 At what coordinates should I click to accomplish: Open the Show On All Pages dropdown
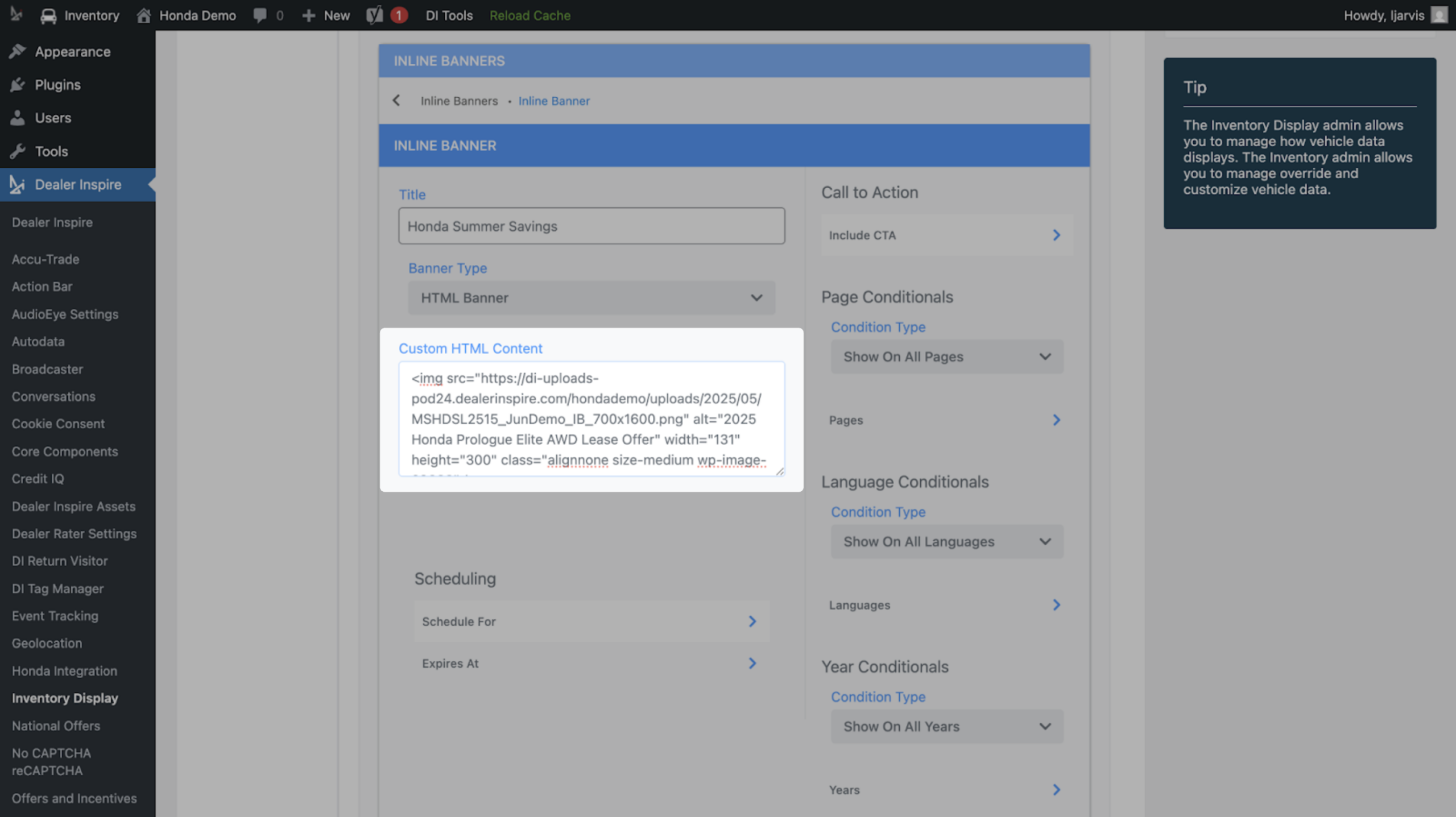pos(947,356)
